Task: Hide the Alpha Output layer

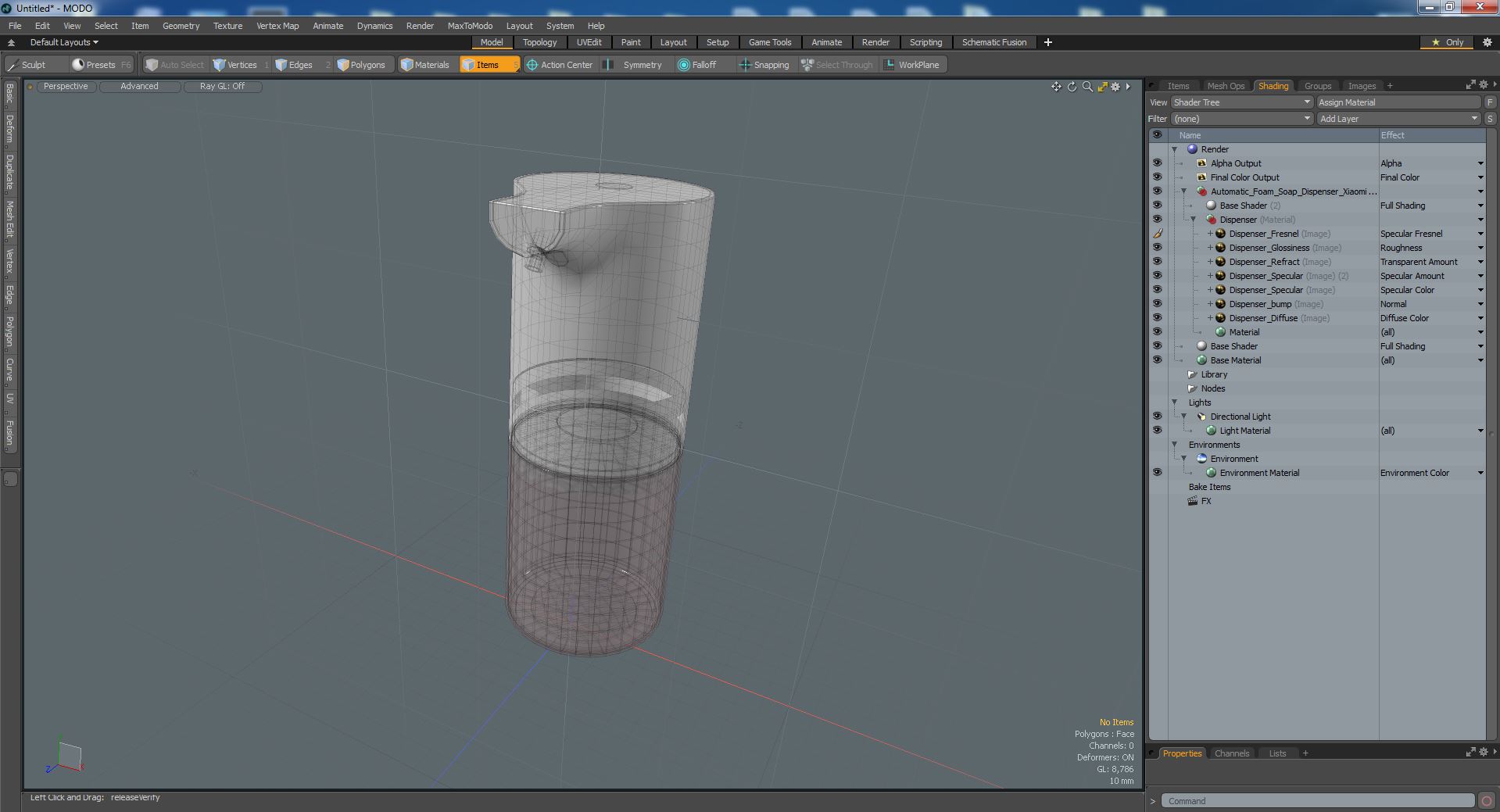Action: tap(1157, 163)
